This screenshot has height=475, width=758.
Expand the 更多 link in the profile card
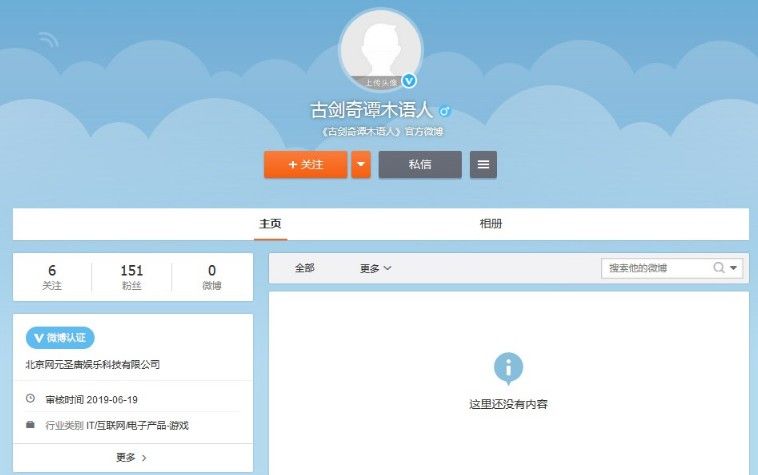[x=131, y=457]
